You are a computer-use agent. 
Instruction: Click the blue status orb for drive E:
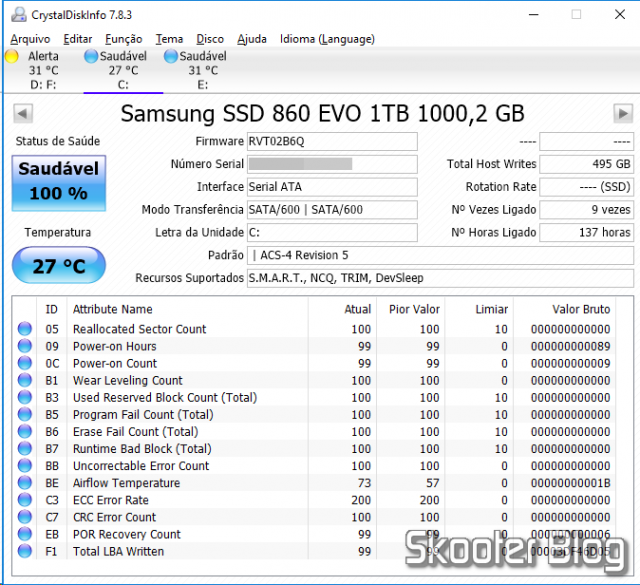click(x=171, y=56)
